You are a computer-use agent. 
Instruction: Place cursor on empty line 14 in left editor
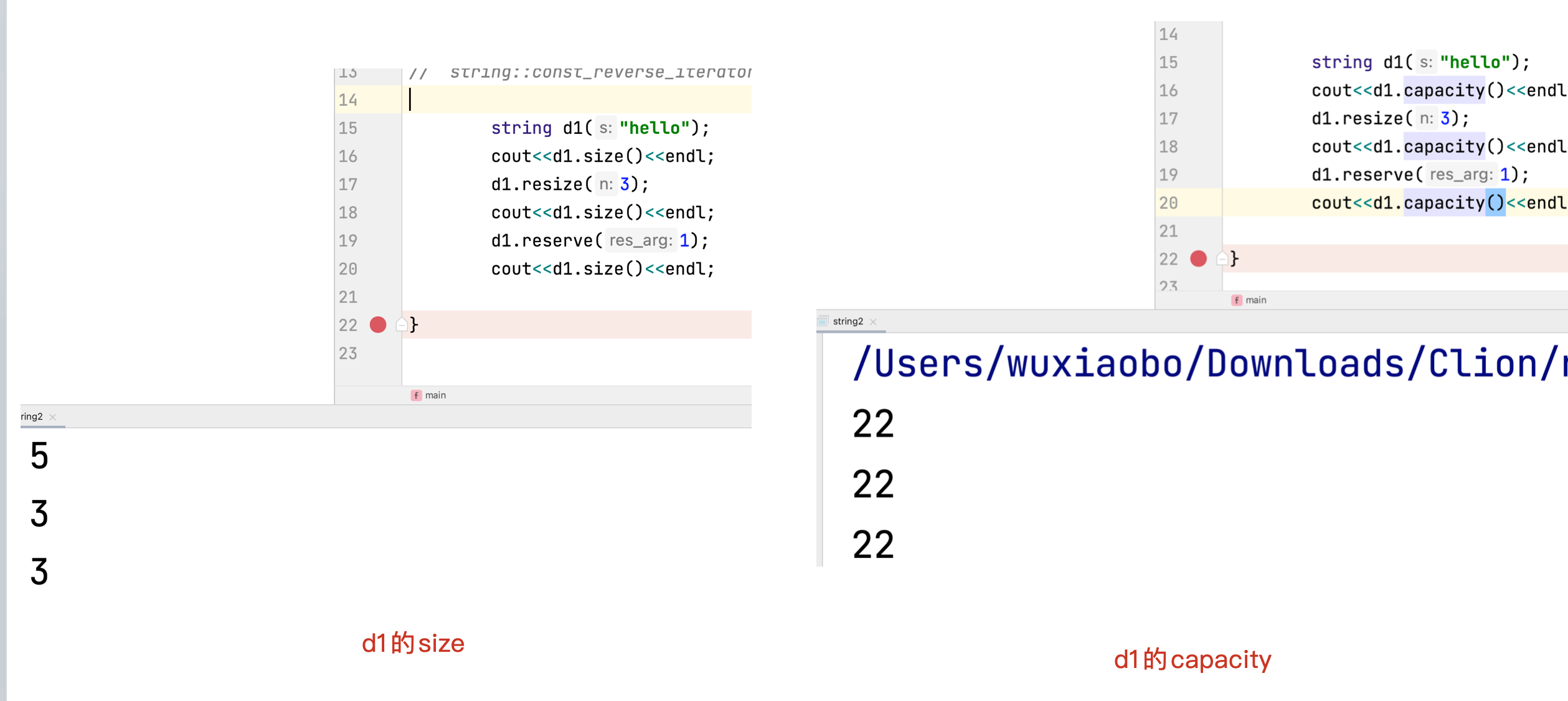tap(576, 100)
